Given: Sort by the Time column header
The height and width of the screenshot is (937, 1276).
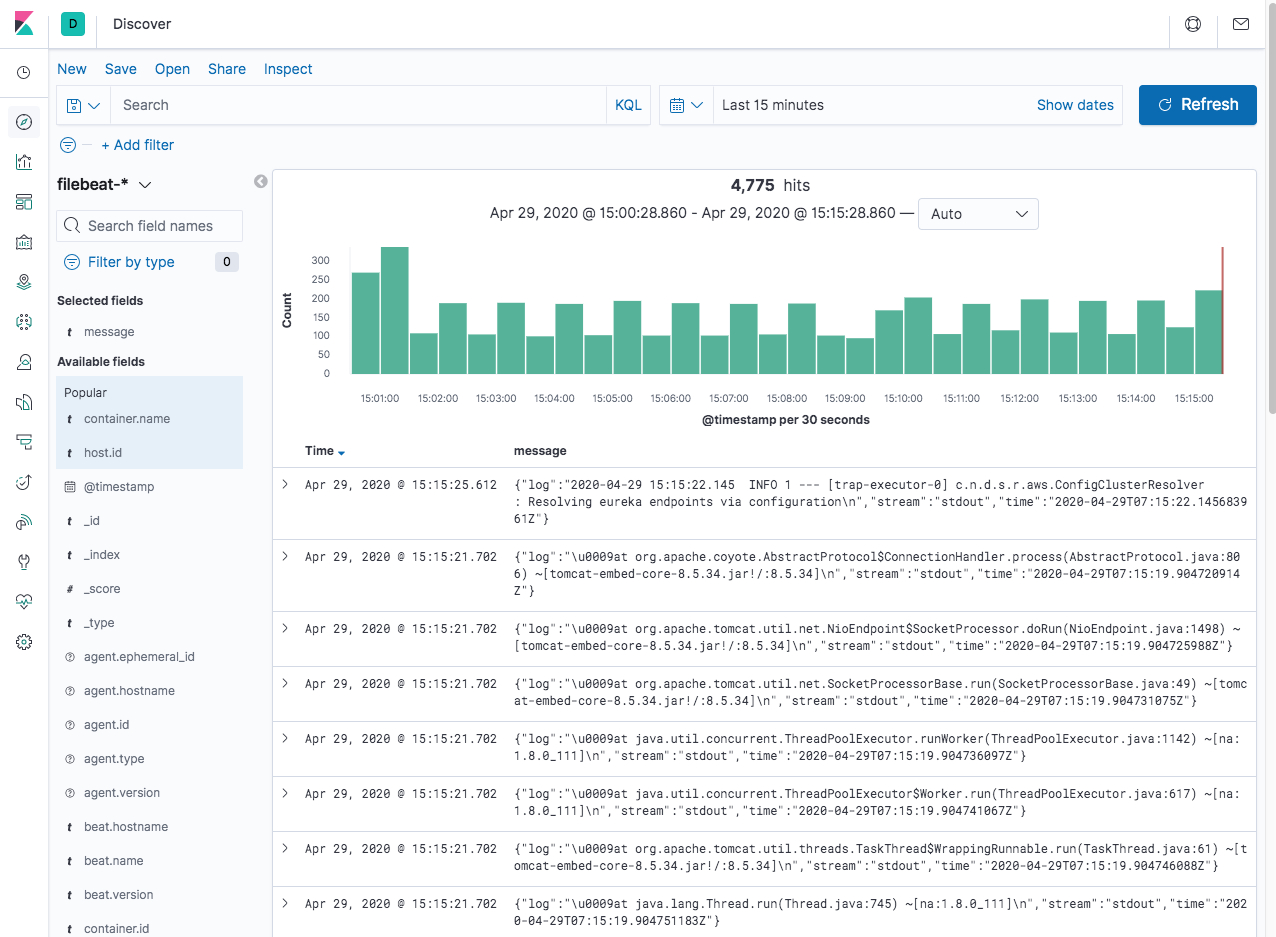Looking at the screenshot, I should [325, 451].
